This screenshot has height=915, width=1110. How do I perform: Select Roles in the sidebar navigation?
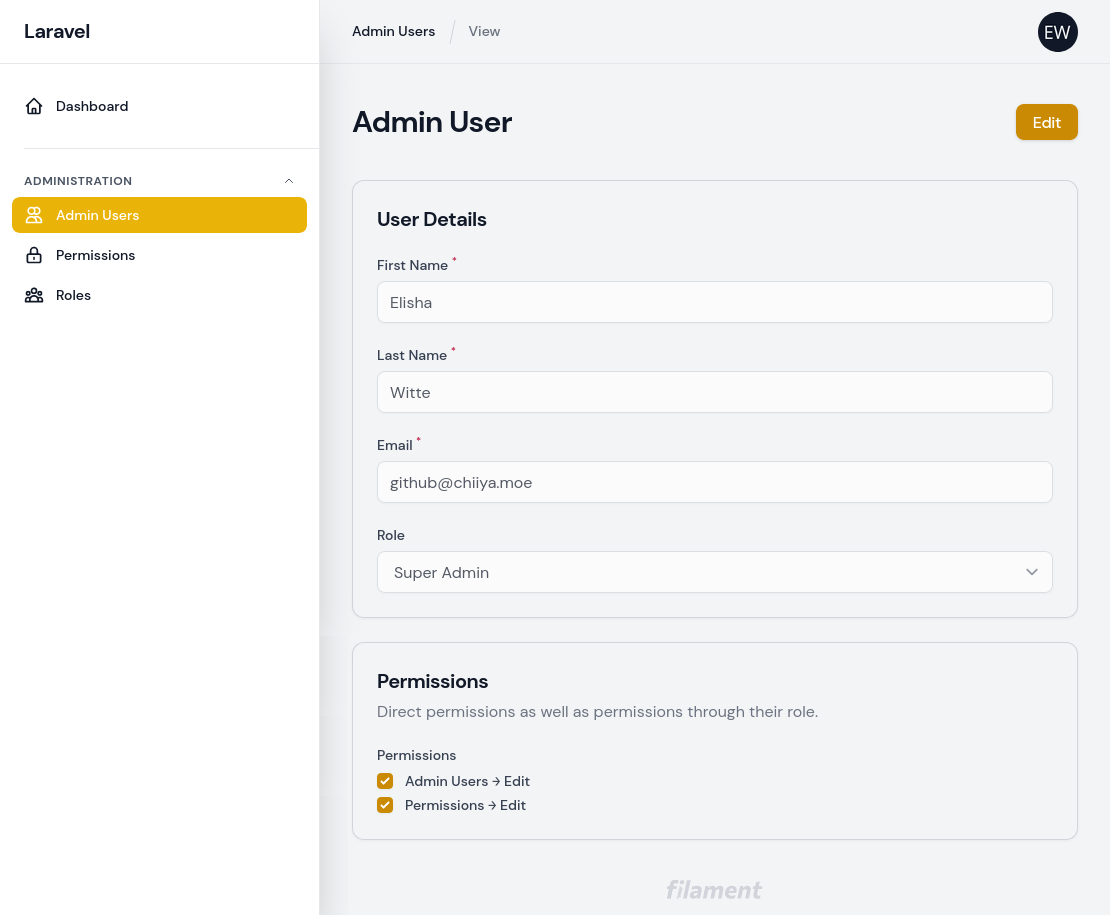click(x=73, y=295)
